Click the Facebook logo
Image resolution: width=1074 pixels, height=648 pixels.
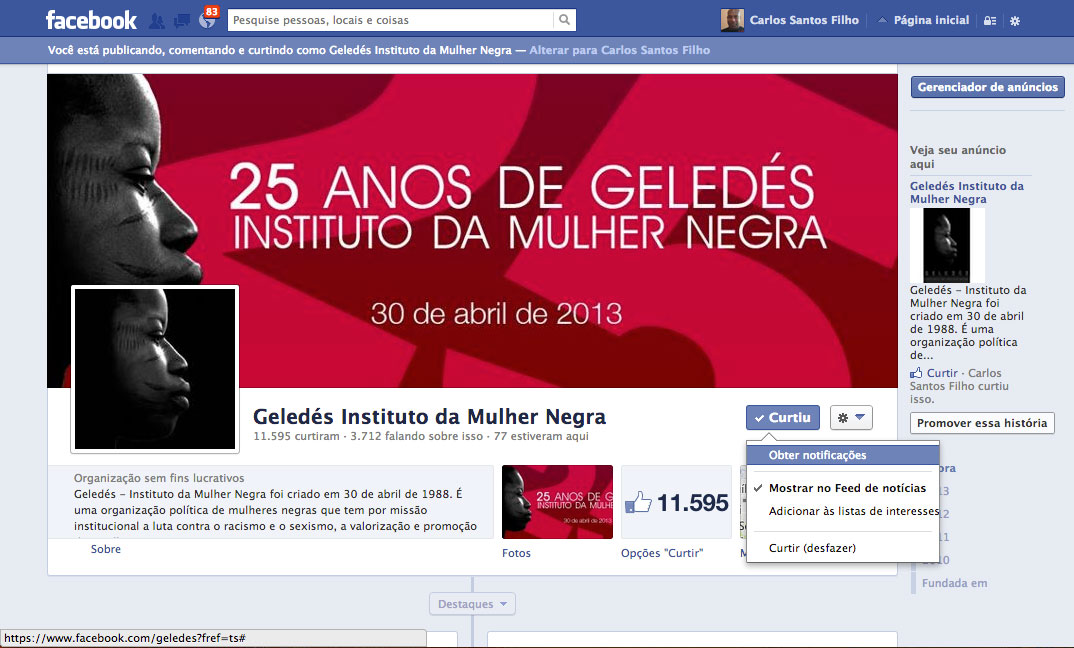point(91,20)
